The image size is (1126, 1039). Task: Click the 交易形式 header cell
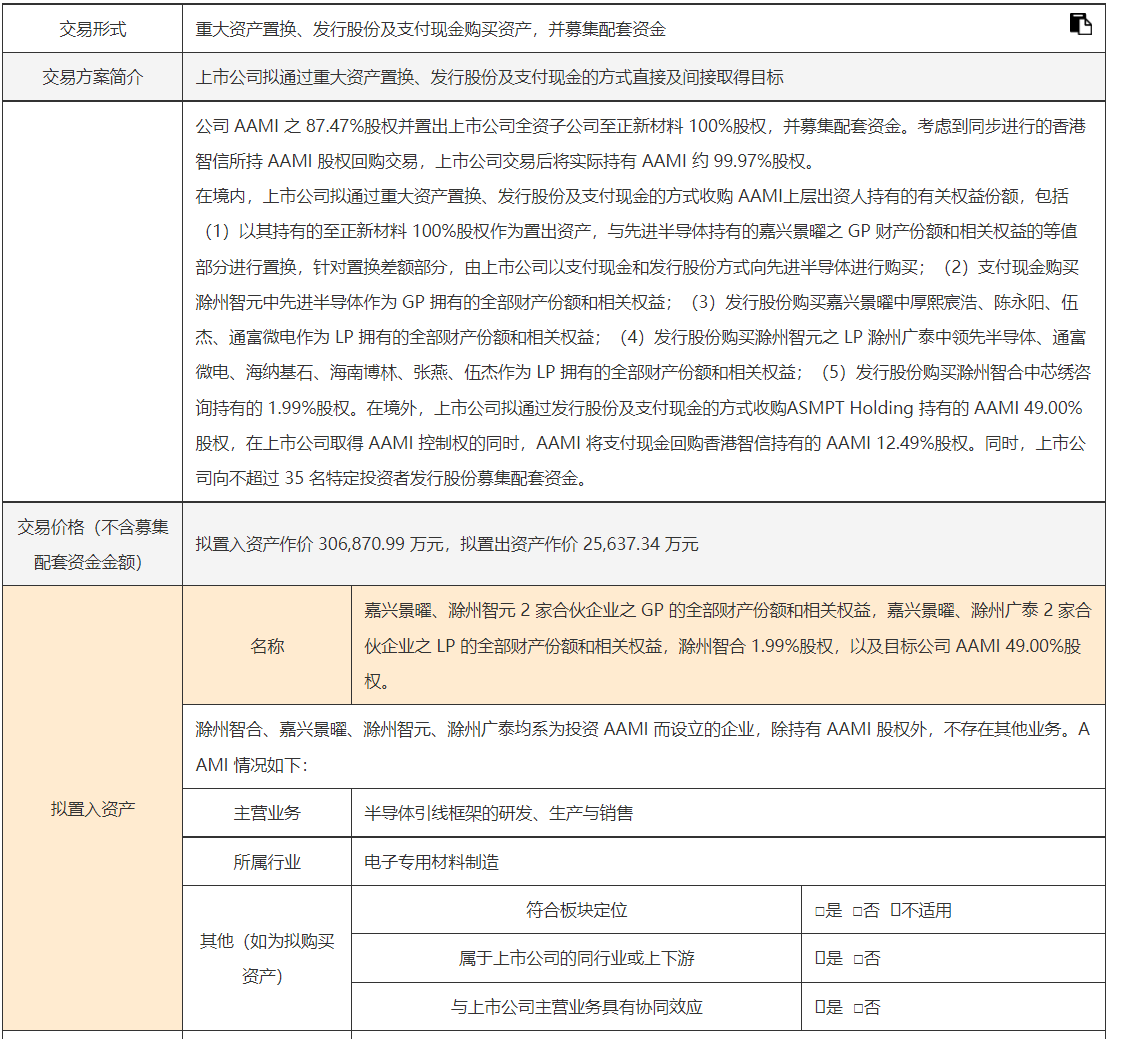[x=92, y=29]
